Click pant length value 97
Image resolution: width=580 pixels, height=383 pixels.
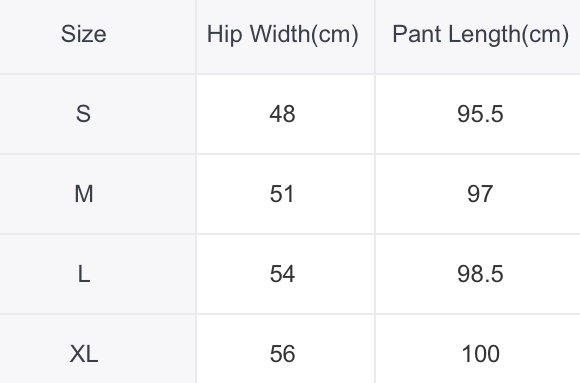pyautogui.click(x=480, y=194)
